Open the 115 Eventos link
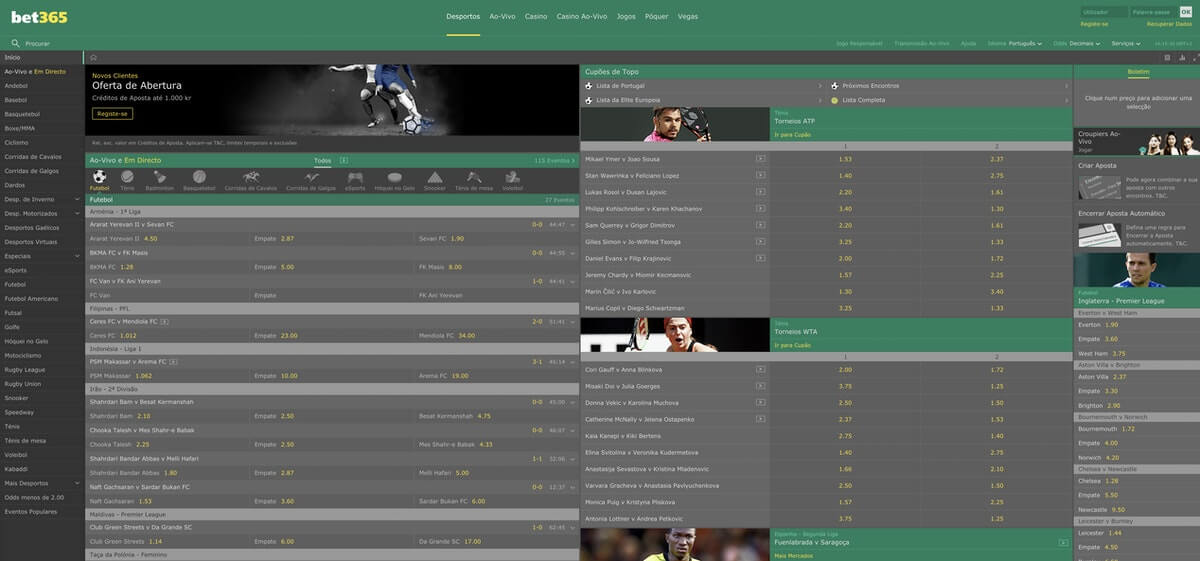This screenshot has width=1200, height=561. [x=556, y=160]
